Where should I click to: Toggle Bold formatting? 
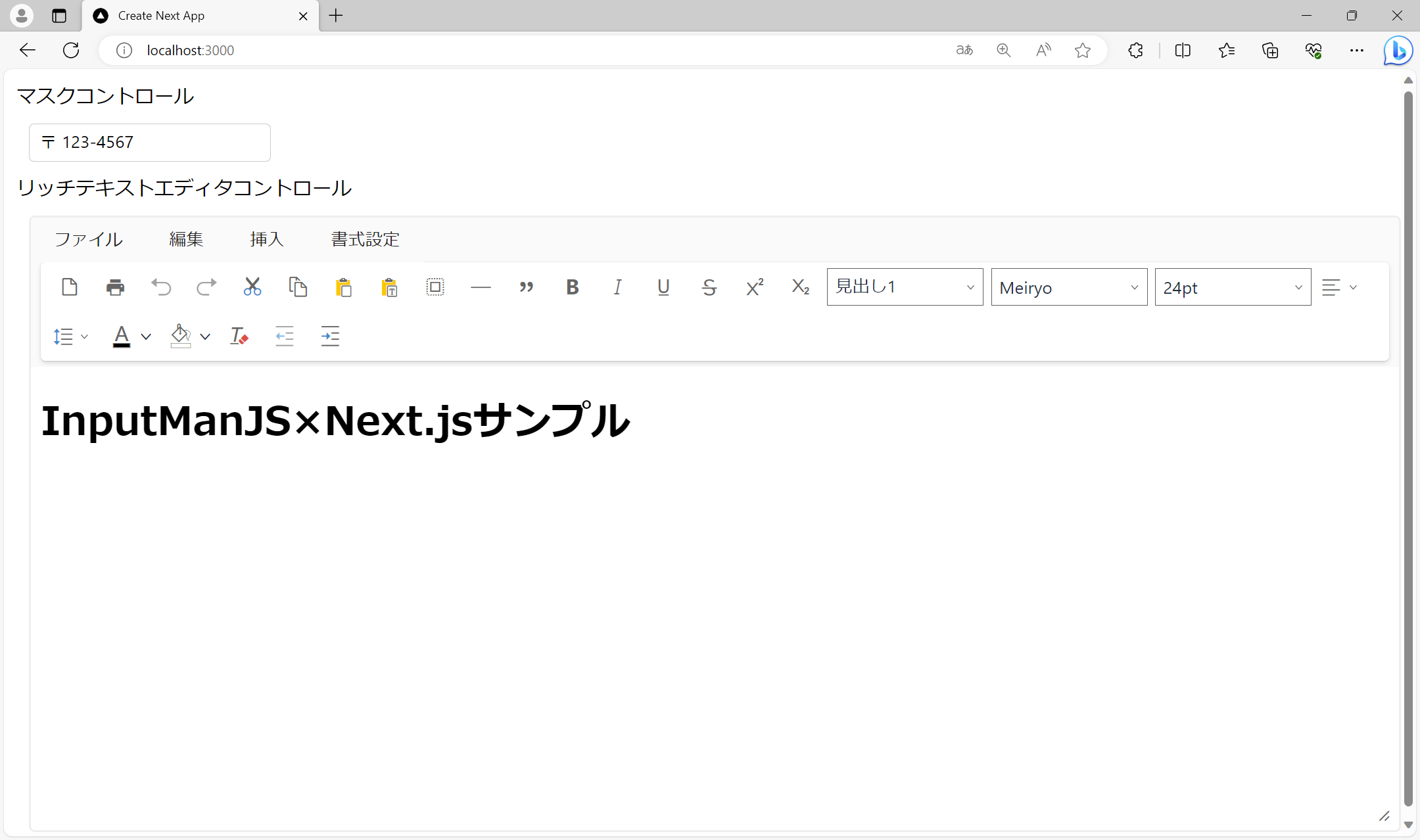tap(572, 287)
